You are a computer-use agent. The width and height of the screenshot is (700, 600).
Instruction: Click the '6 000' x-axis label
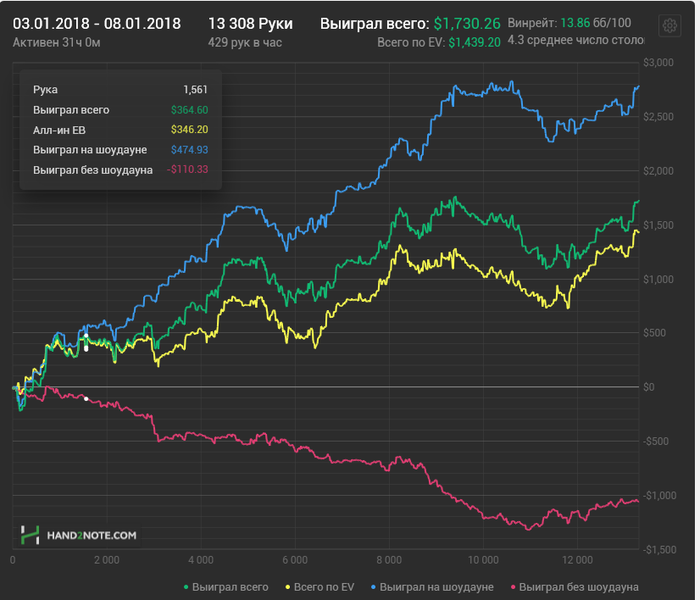pos(295,560)
